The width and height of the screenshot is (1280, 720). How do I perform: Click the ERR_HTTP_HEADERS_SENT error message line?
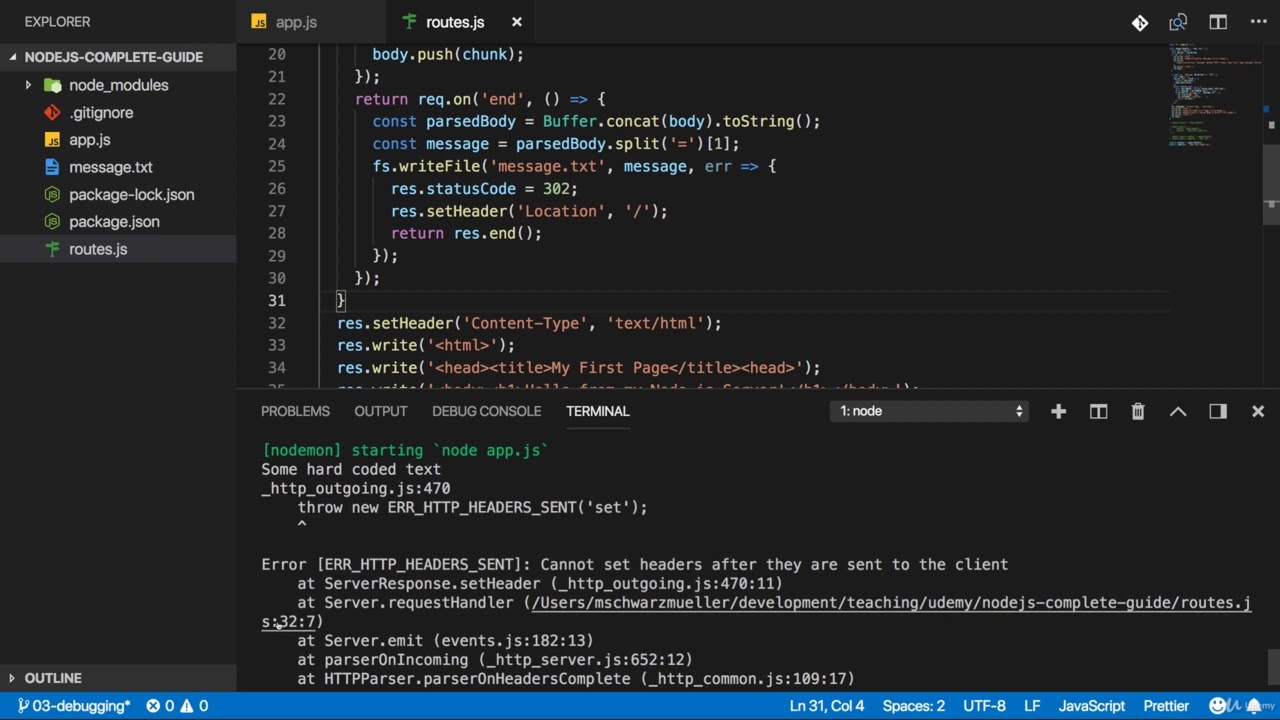point(635,564)
